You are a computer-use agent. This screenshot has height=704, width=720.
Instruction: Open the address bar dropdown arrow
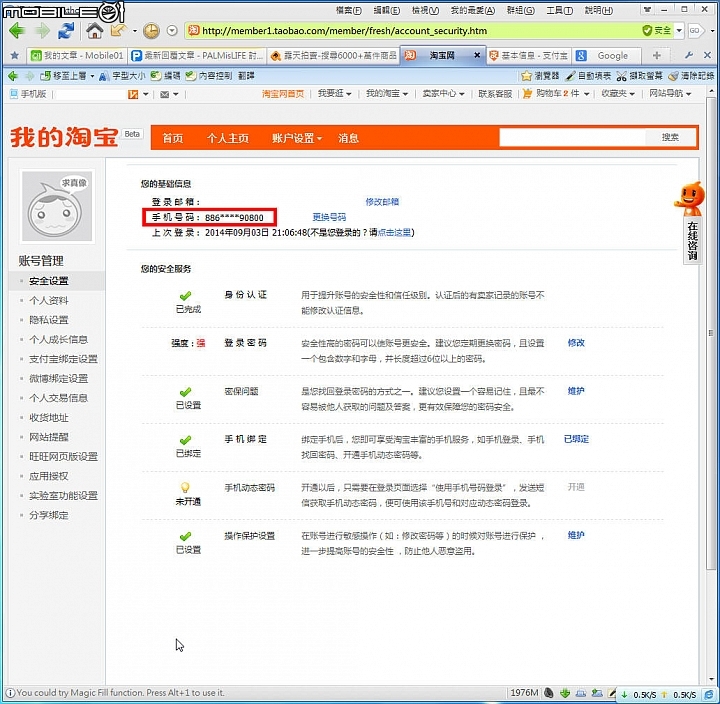[679, 31]
